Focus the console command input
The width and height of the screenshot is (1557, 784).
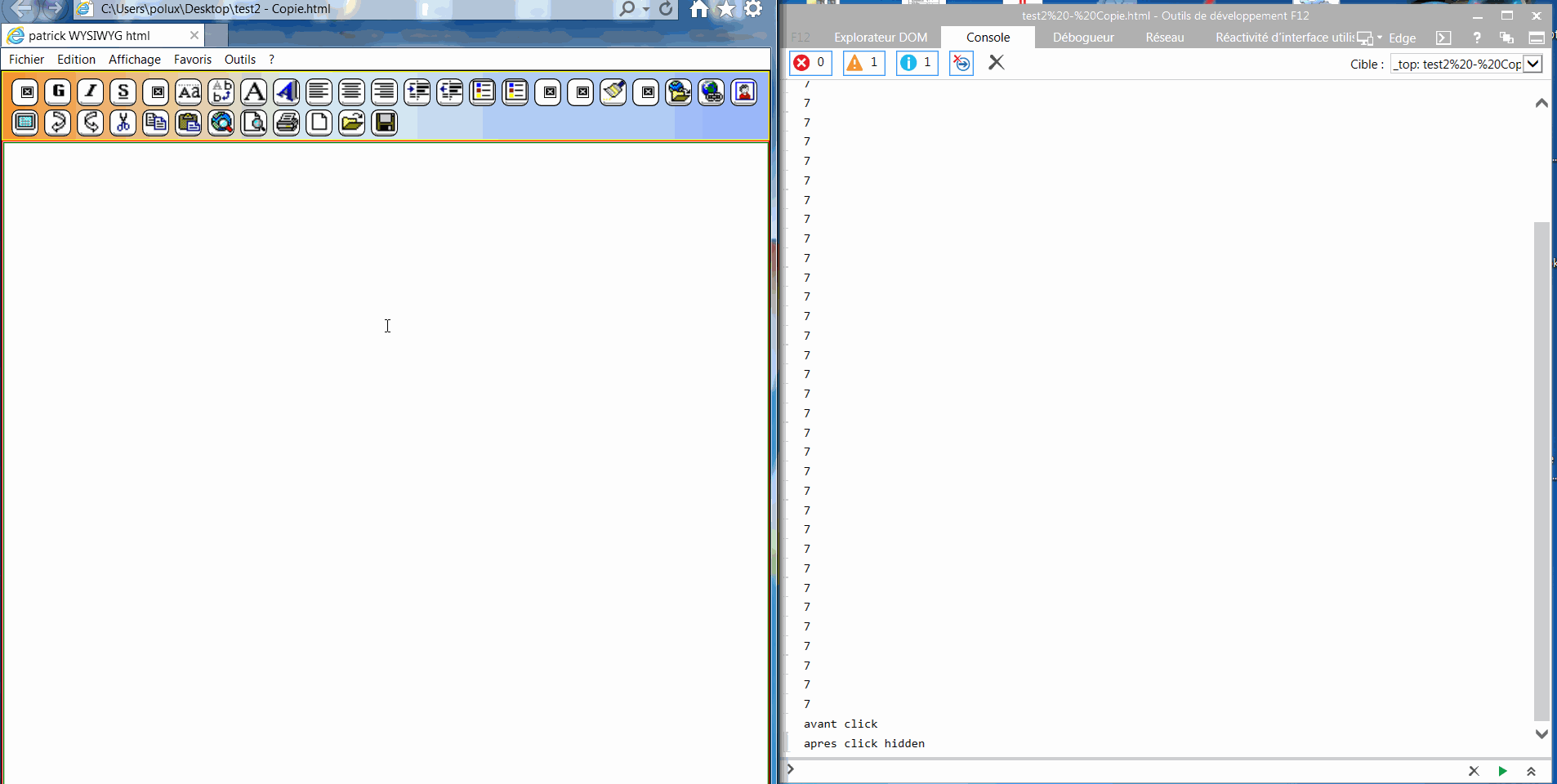pos(1127,771)
